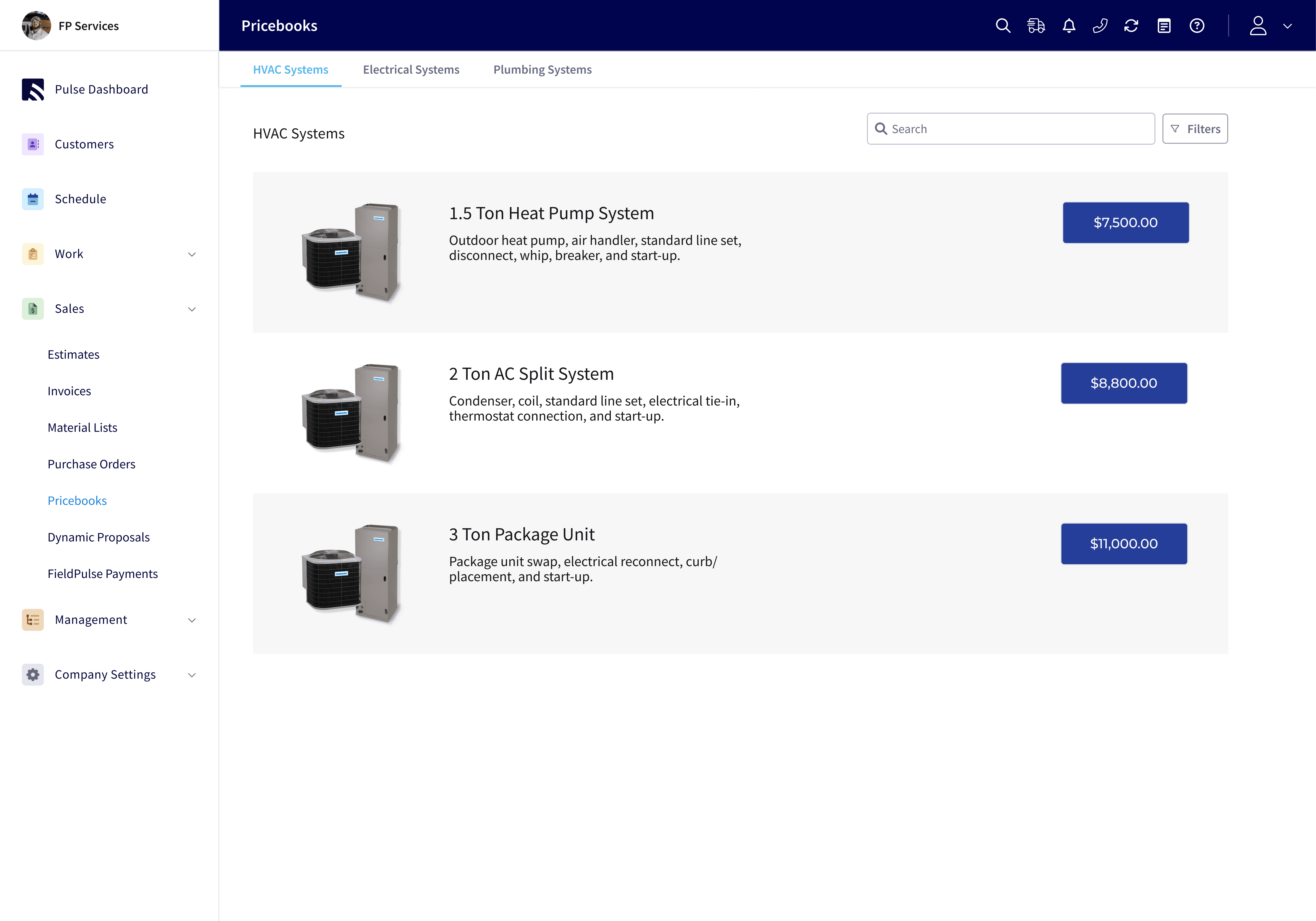This screenshot has height=921, width=1316.
Task: Open the help question mark icon
Action: pos(1197,26)
